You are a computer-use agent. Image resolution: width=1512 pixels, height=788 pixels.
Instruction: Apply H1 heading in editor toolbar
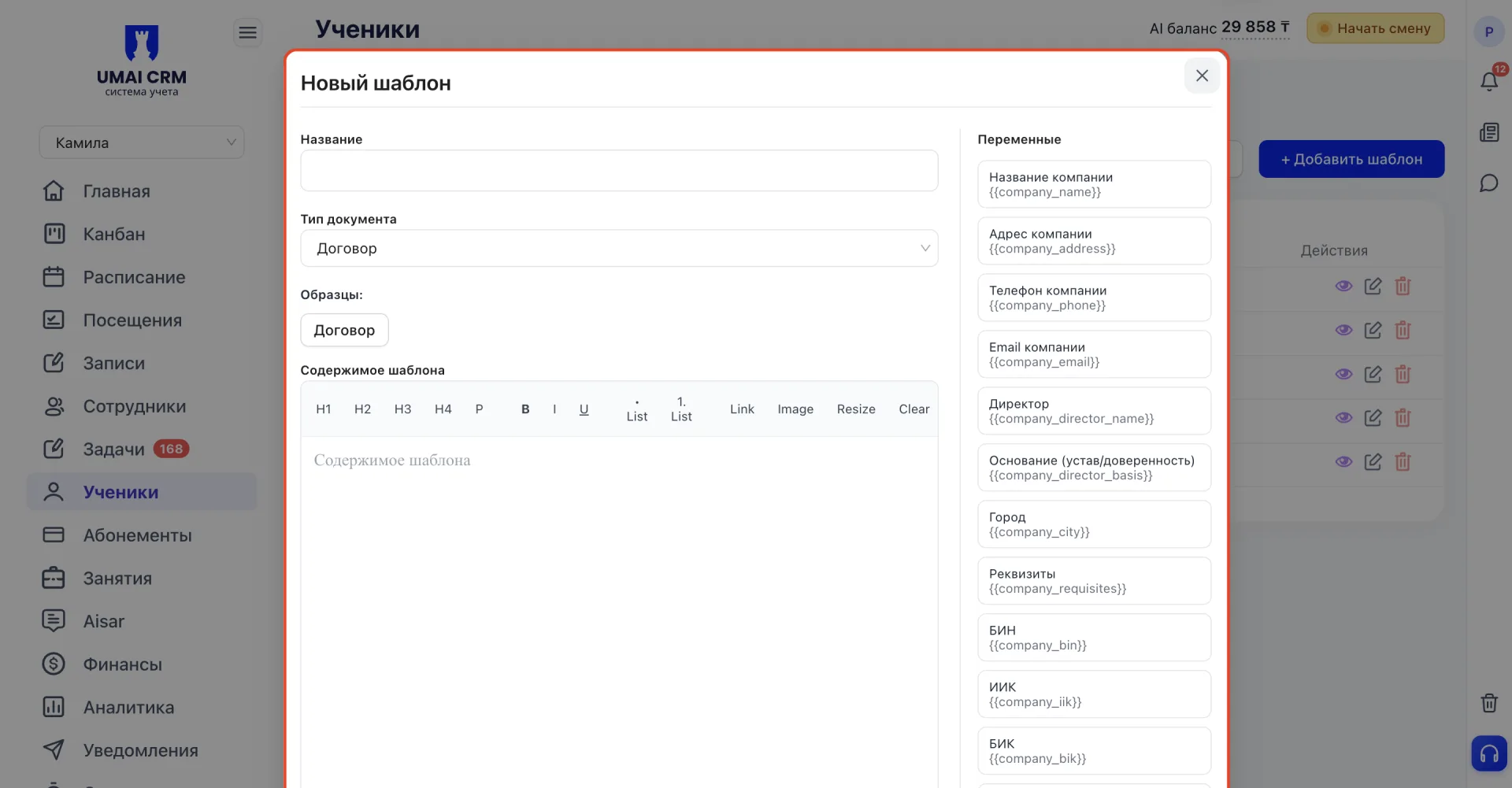coord(323,409)
